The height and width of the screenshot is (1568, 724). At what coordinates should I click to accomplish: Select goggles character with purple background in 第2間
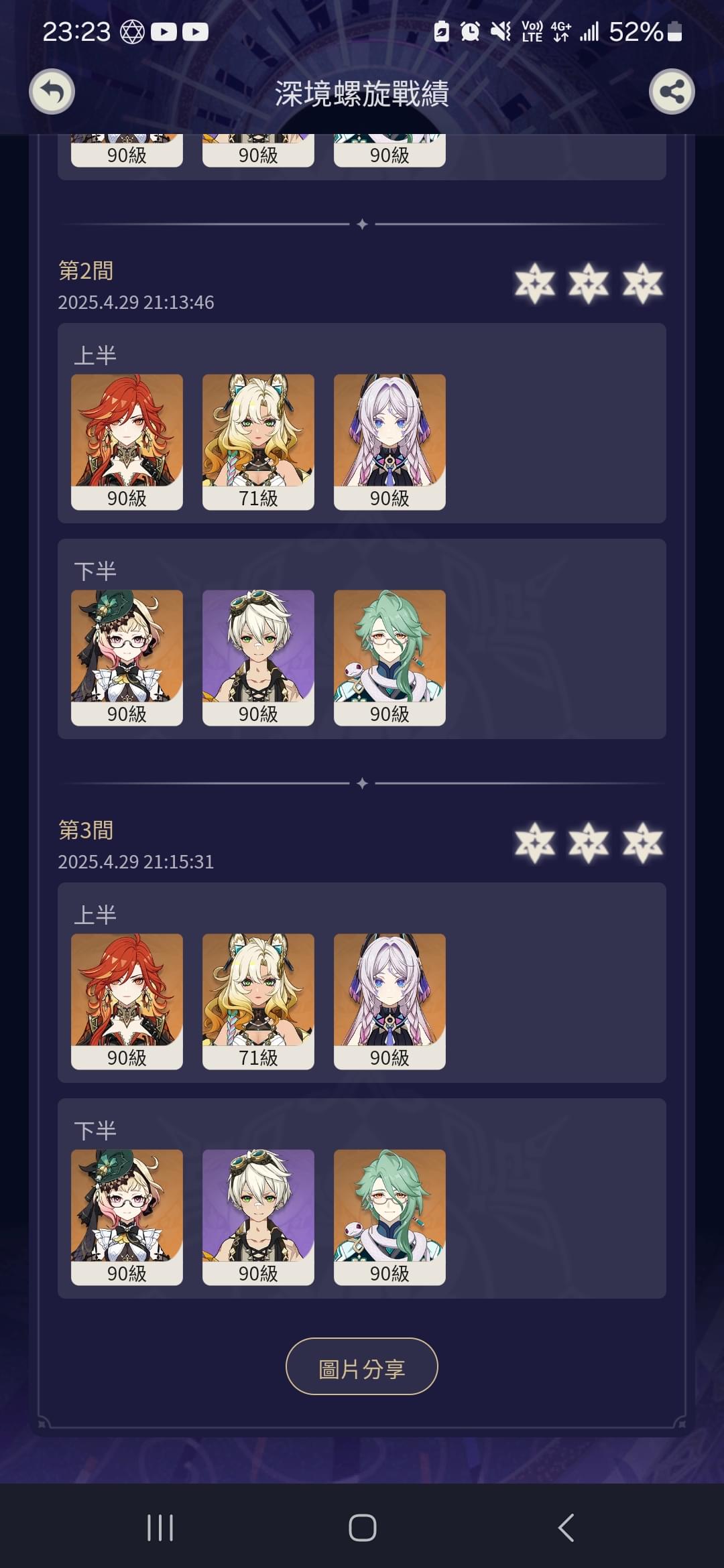click(x=258, y=658)
